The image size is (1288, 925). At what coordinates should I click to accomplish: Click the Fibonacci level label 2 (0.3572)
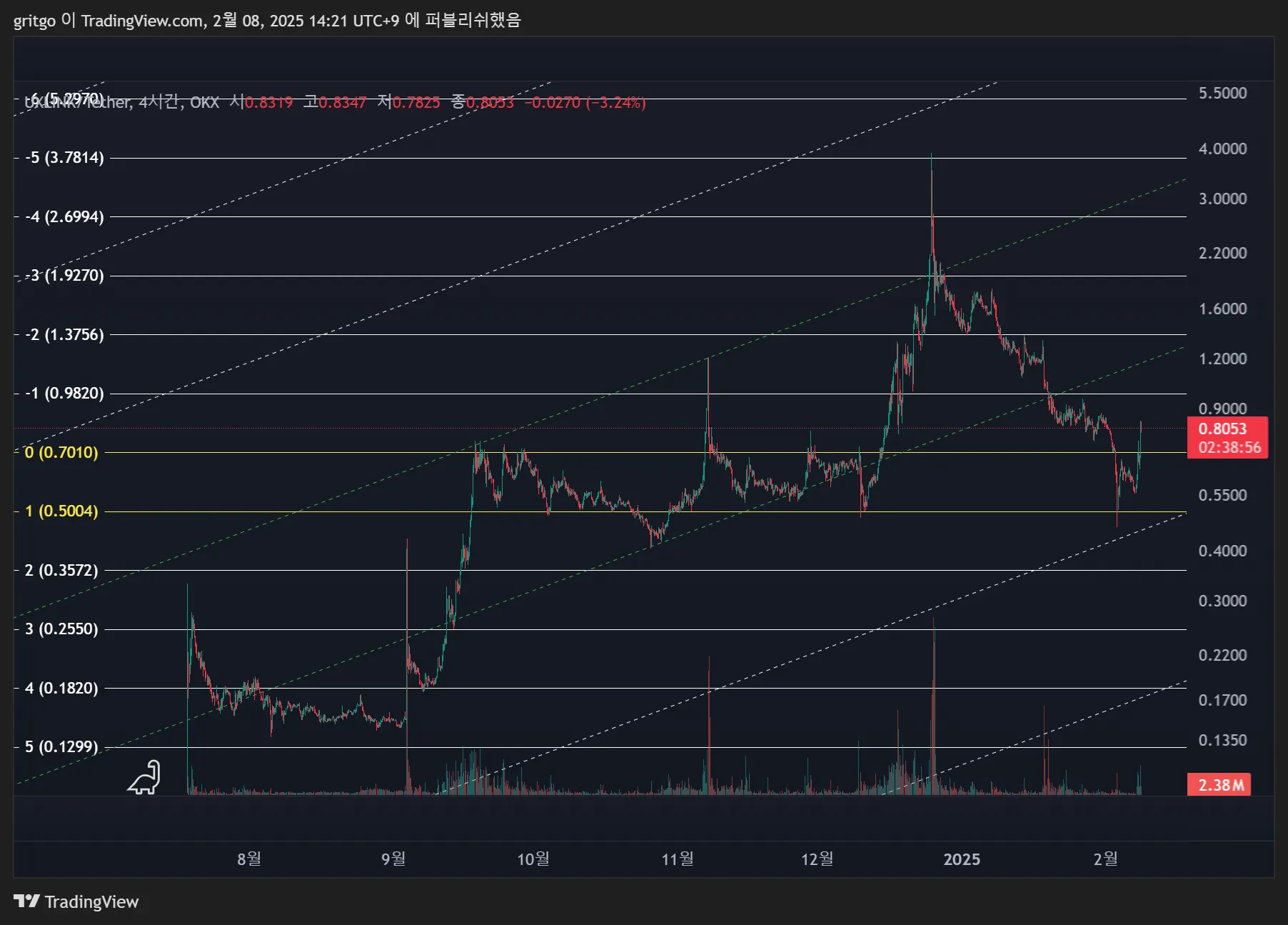point(61,570)
